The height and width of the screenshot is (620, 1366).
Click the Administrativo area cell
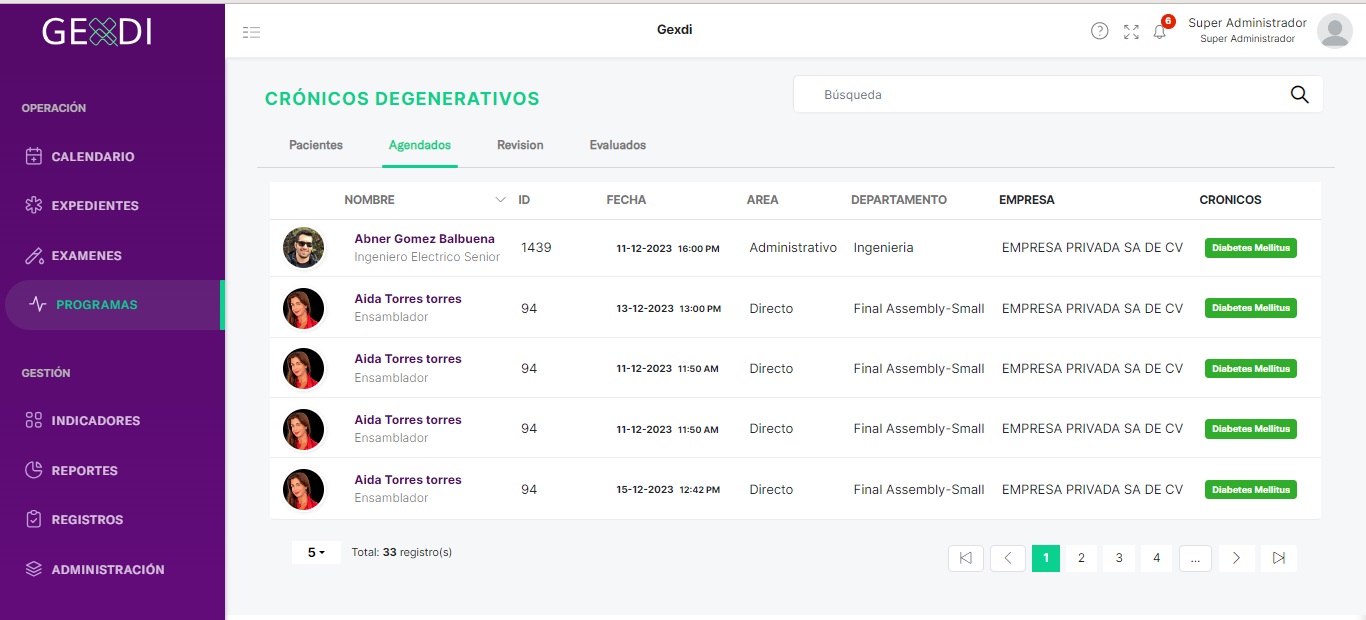793,247
